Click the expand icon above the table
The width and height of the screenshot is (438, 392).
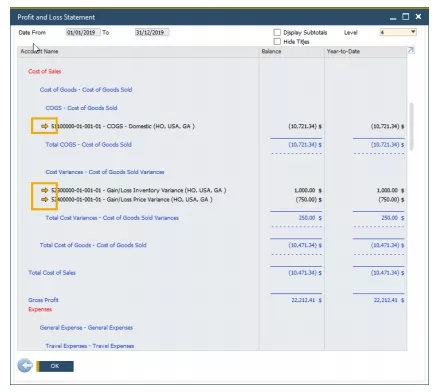[x=411, y=50]
